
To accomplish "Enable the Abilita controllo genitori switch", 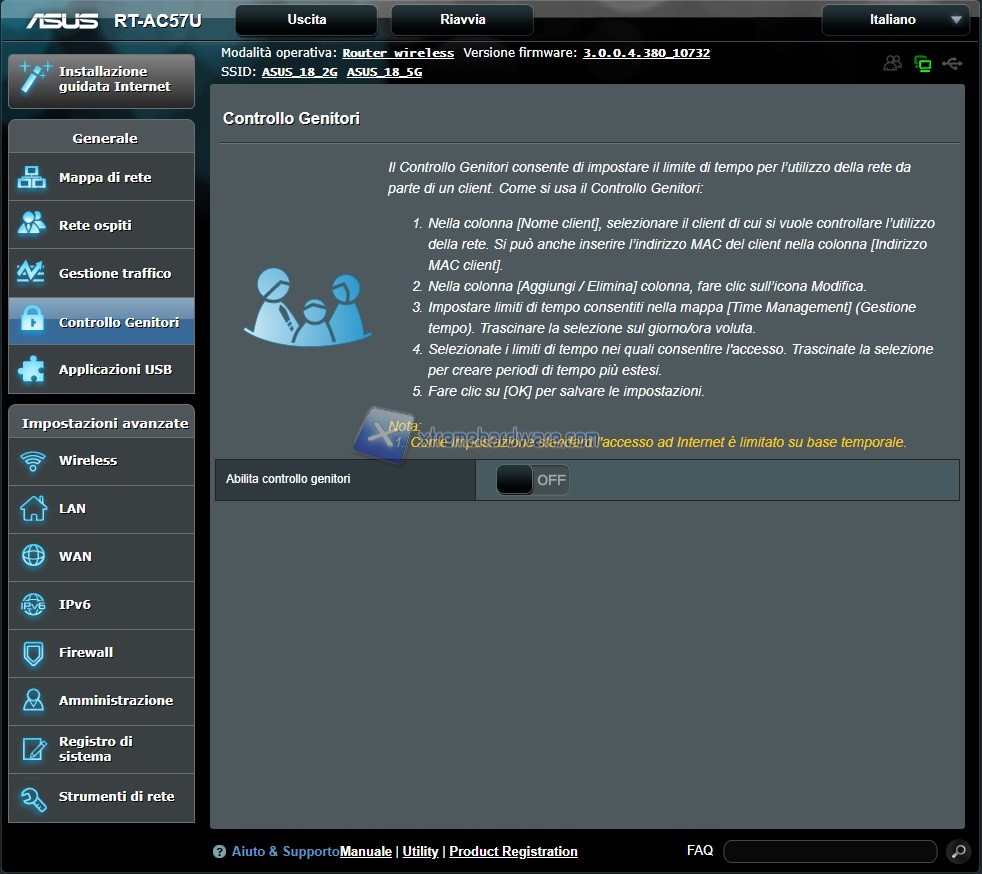I will click(x=532, y=480).
